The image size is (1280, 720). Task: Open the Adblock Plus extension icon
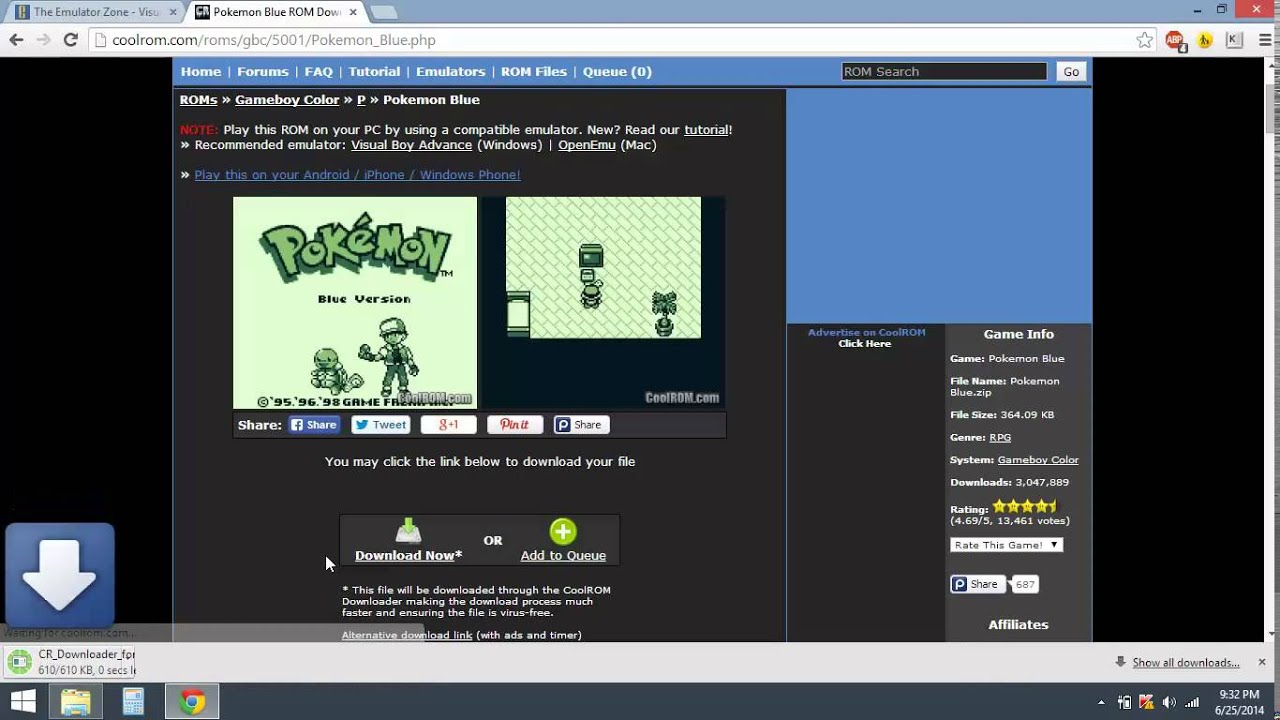click(1175, 40)
